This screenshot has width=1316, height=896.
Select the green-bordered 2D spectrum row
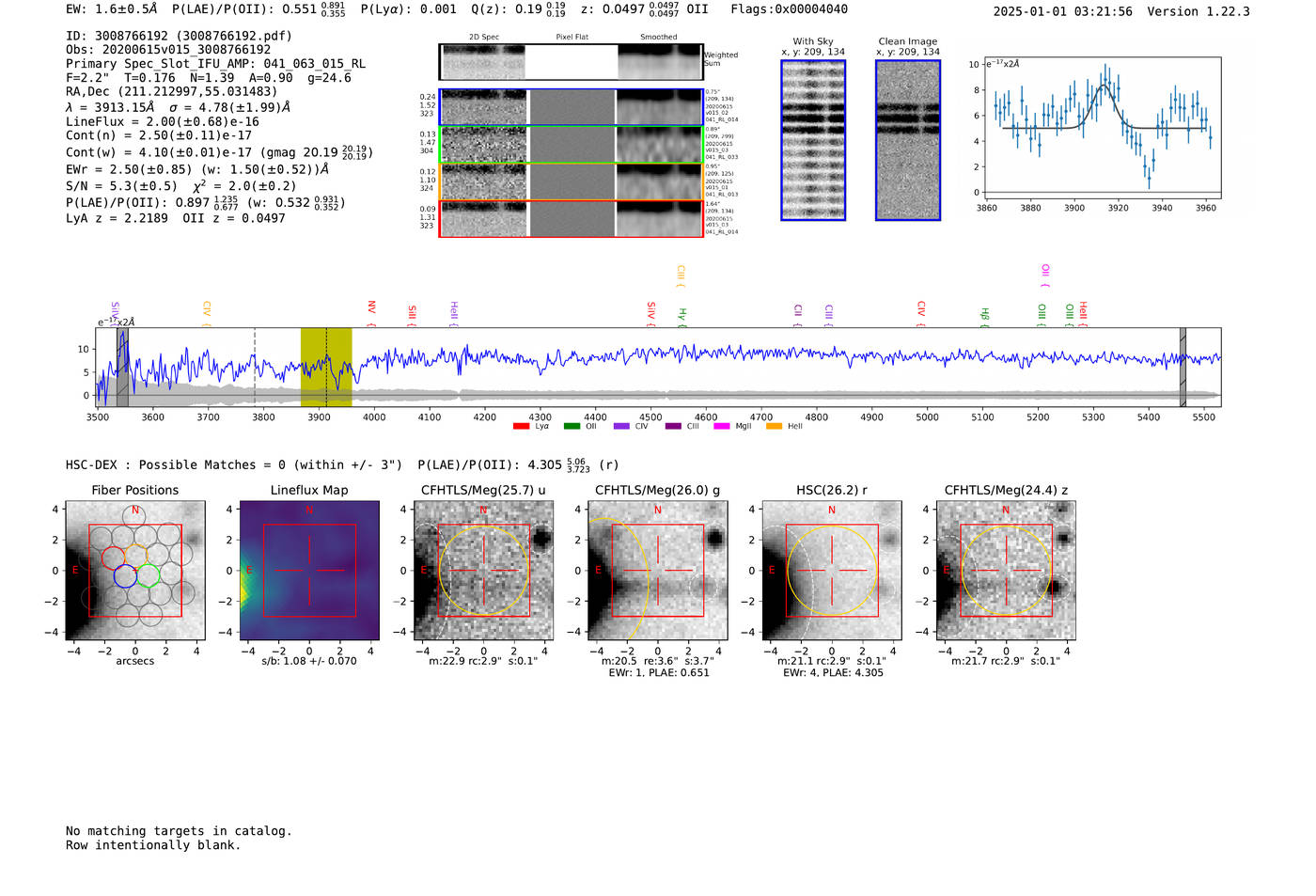(572, 145)
